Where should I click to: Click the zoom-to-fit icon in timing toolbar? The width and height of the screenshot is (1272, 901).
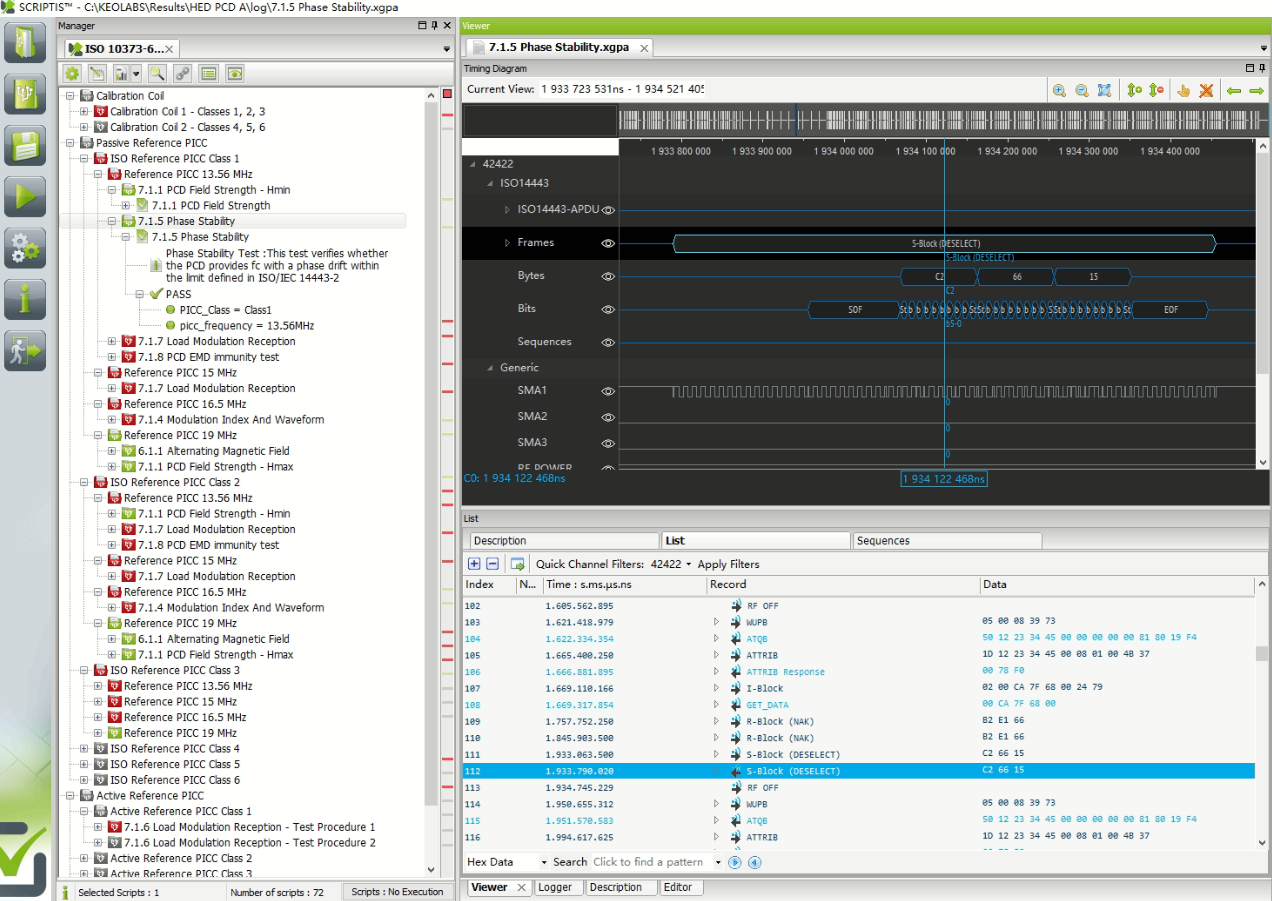1104,90
